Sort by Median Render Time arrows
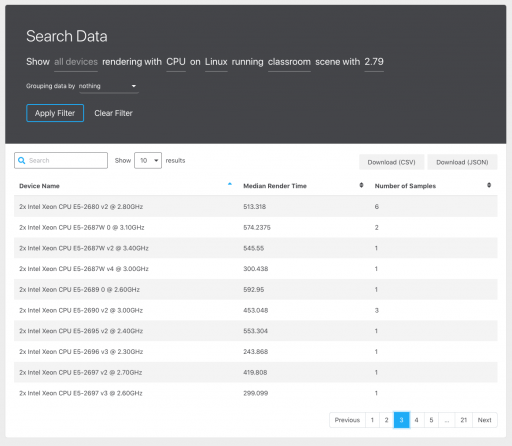512x446 pixels. click(x=361, y=185)
